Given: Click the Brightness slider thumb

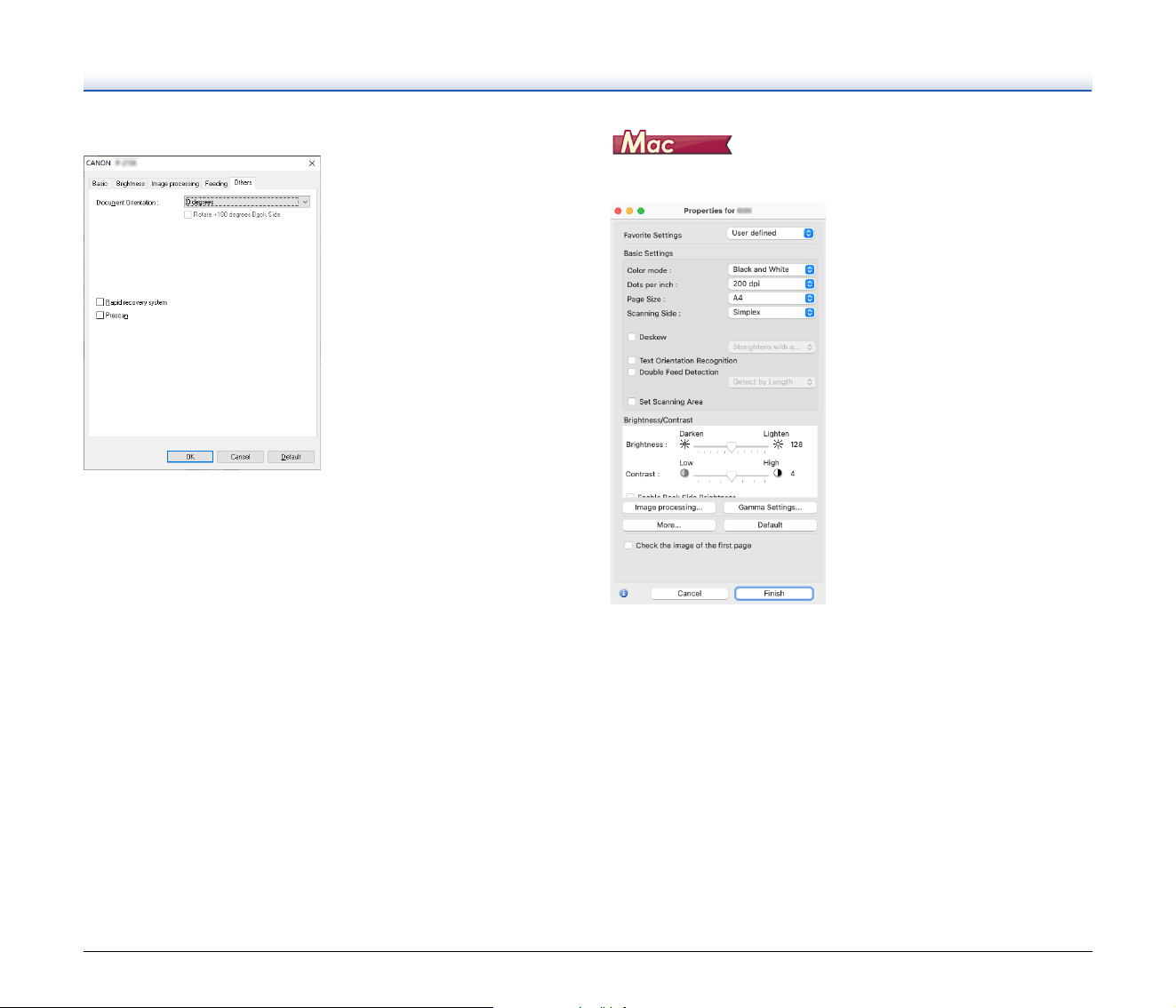Looking at the screenshot, I should coord(731,446).
